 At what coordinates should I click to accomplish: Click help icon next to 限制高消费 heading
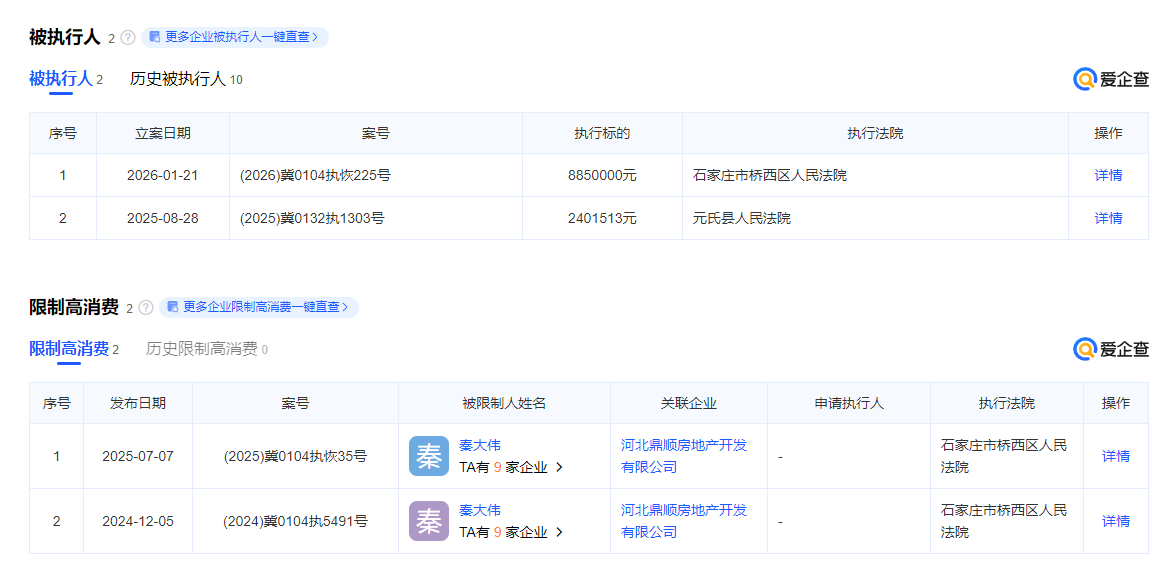click(x=146, y=308)
